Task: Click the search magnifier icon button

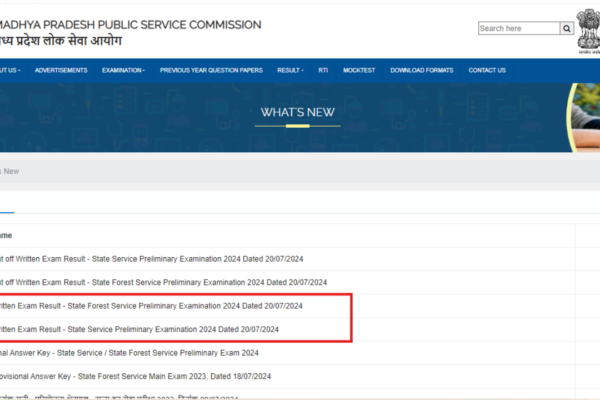Action: coord(567,28)
